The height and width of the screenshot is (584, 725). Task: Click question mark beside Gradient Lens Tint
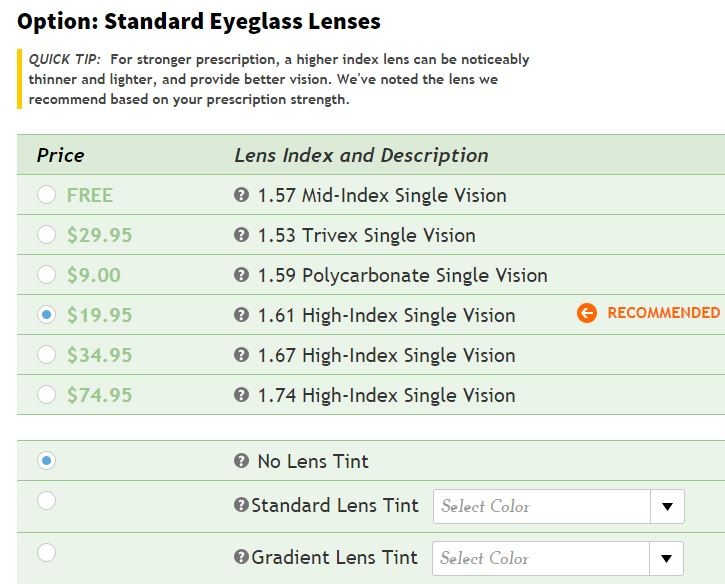click(241, 557)
